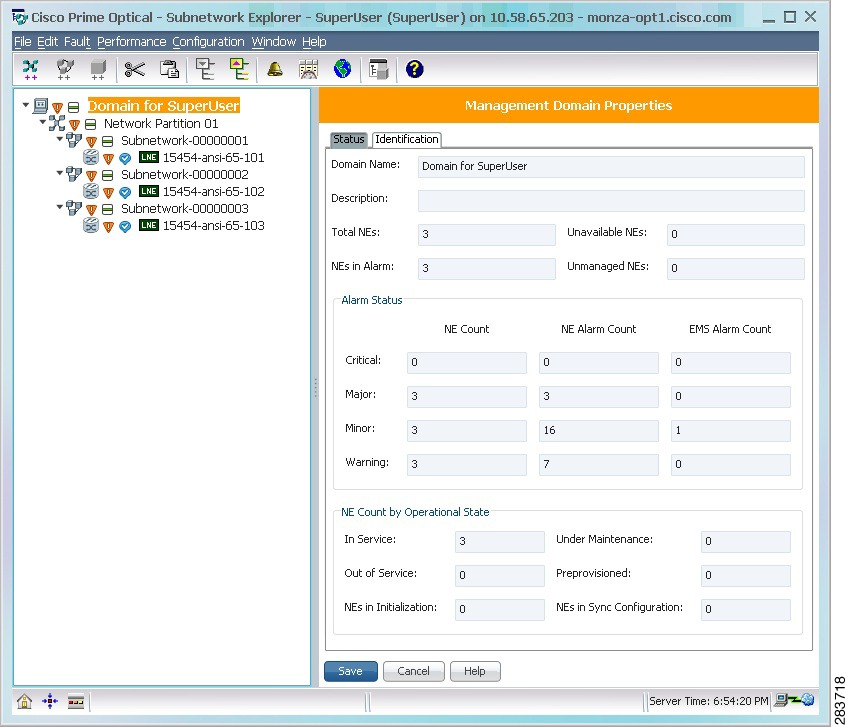Click the Major NE Count field
Screen dimensions: 848x727
point(467,396)
